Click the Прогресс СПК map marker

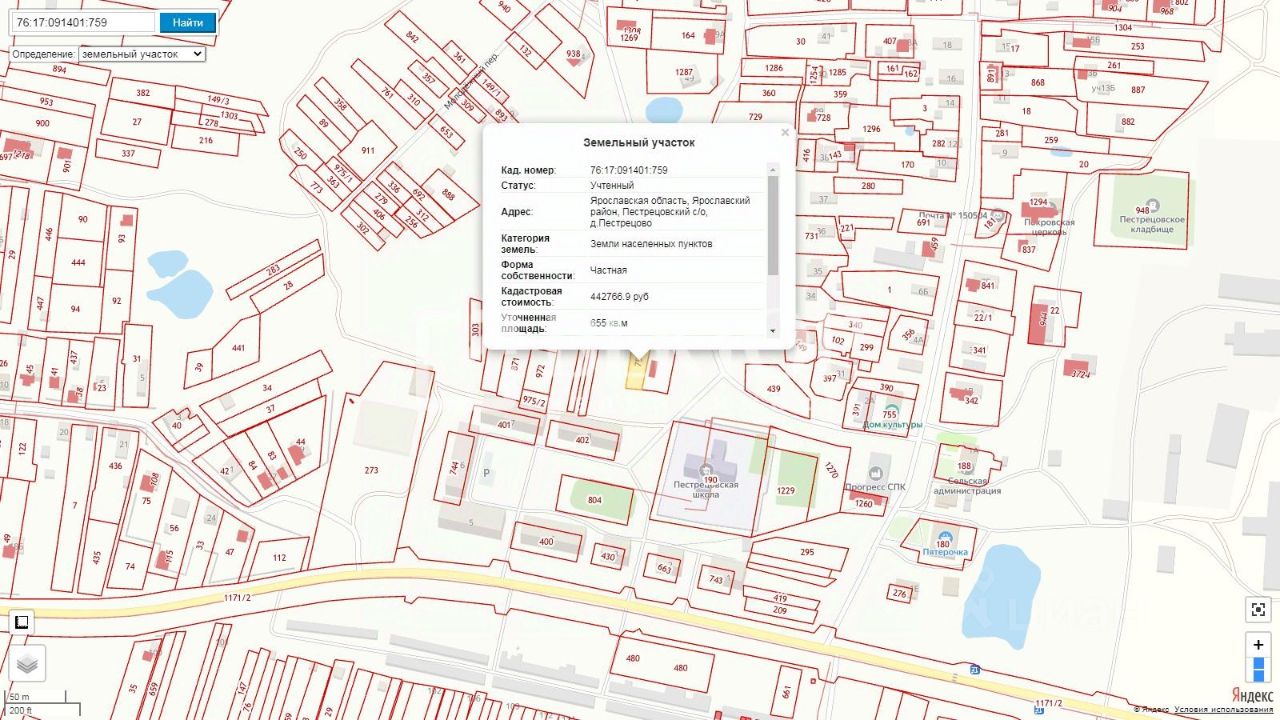pos(877,472)
